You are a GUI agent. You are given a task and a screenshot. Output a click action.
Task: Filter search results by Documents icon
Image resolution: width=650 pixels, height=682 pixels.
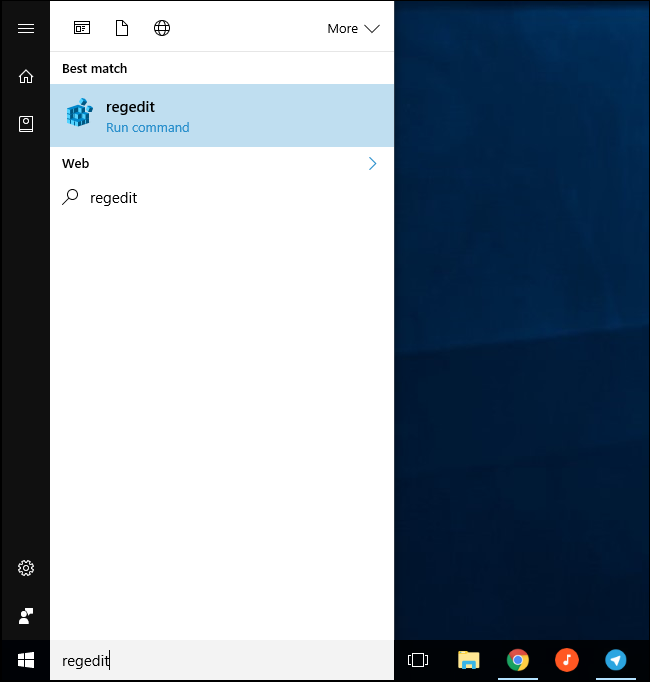point(122,28)
